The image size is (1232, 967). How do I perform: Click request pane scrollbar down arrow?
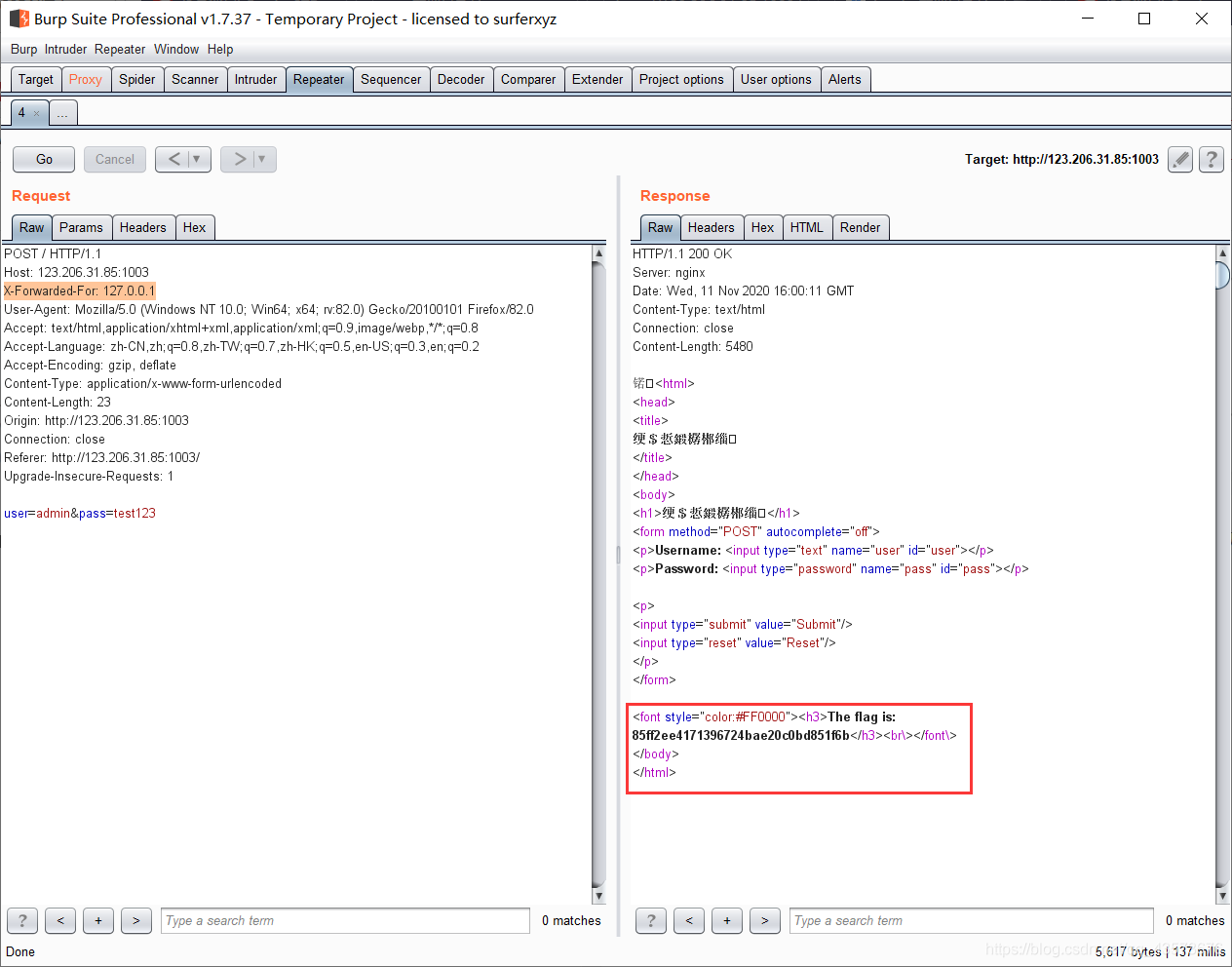(598, 896)
